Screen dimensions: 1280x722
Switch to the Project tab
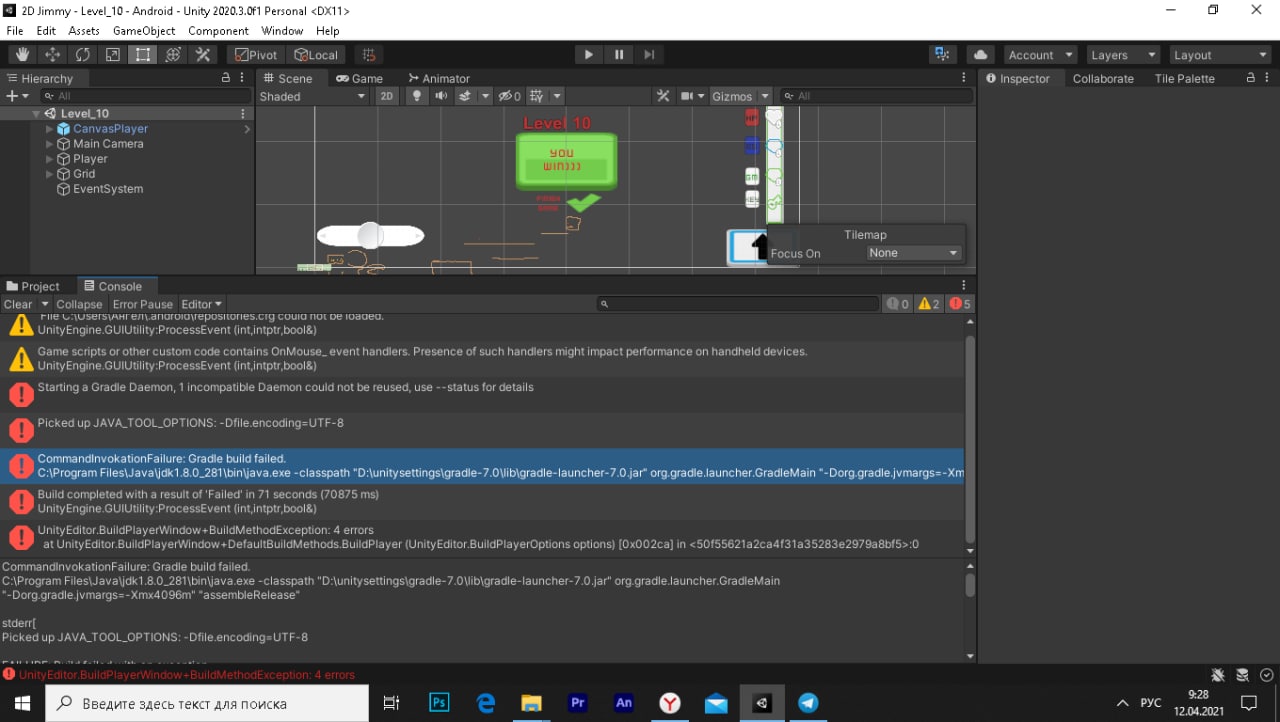(33, 286)
